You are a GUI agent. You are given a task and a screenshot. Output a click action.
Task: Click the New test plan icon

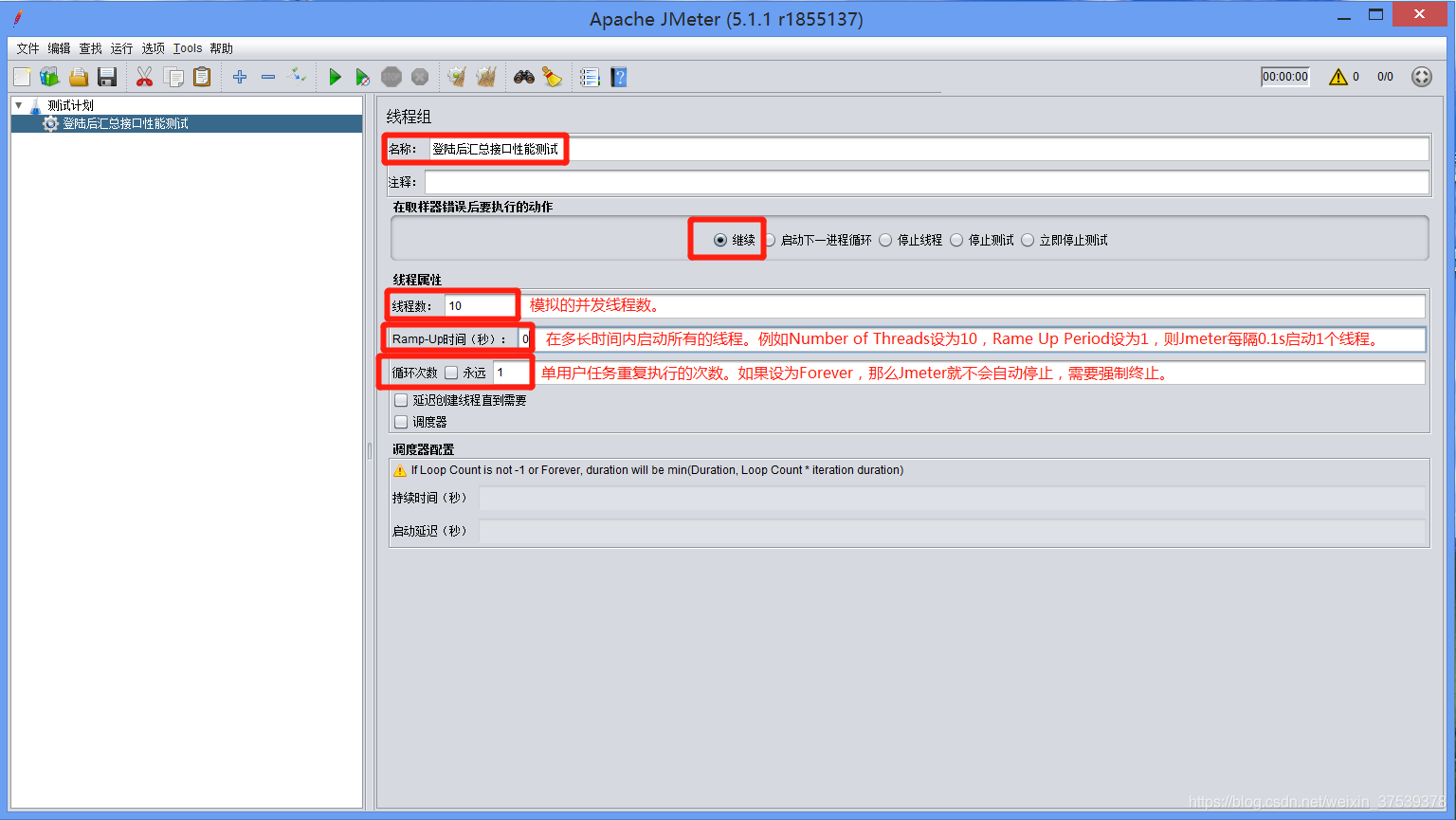coord(22,77)
